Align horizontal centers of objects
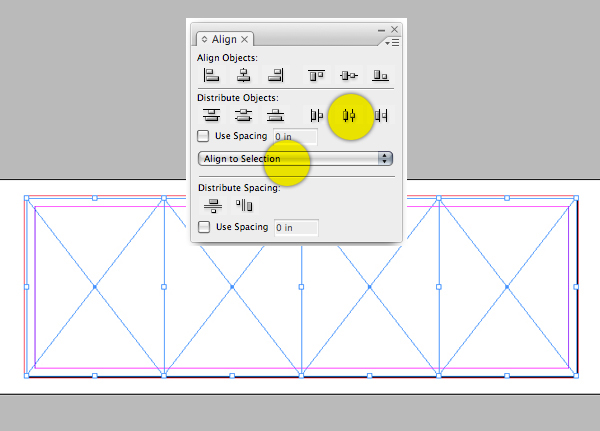The height and width of the screenshot is (431, 600). (x=243, y=75)
